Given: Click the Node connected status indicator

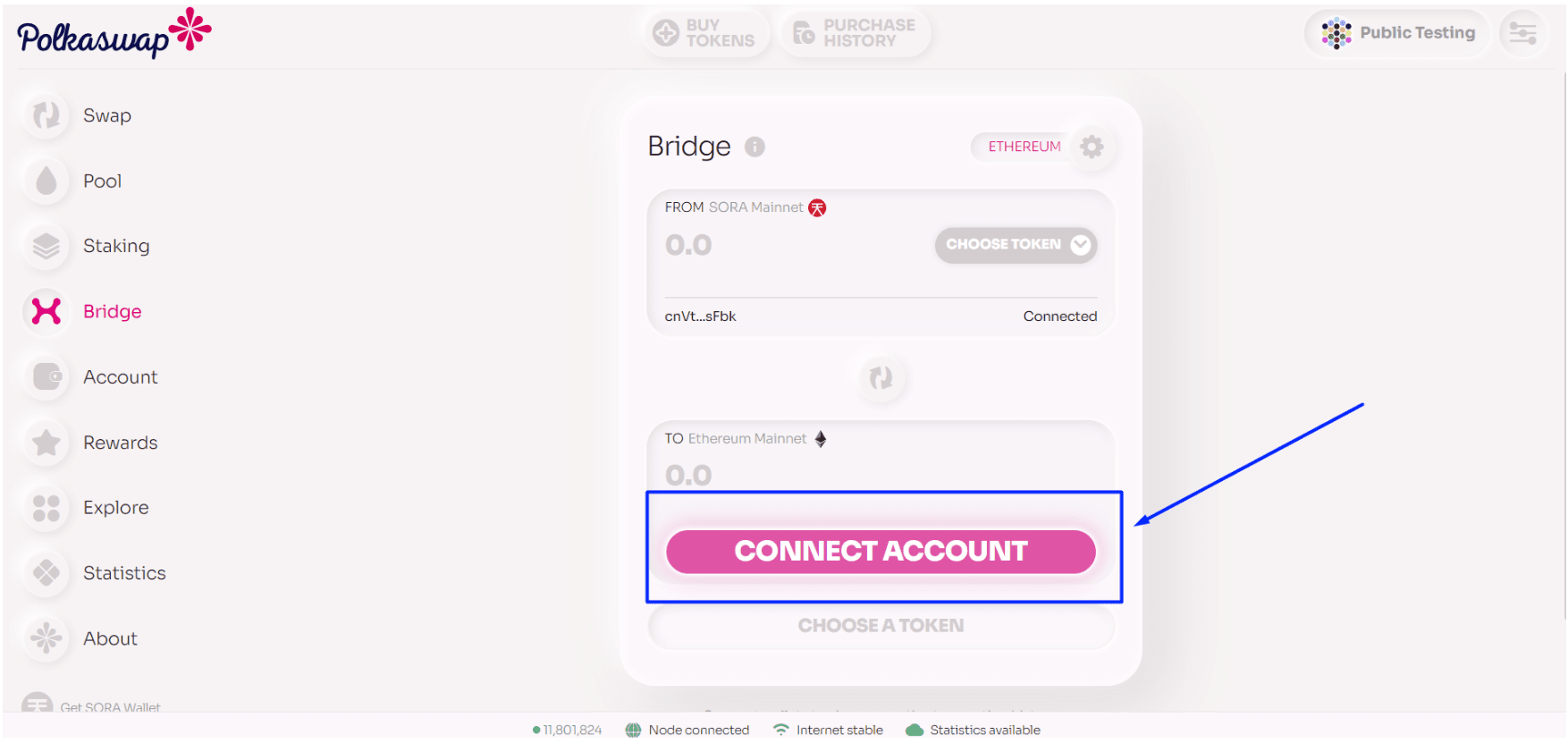Looking at the screenshot, I should click(687, 730).
